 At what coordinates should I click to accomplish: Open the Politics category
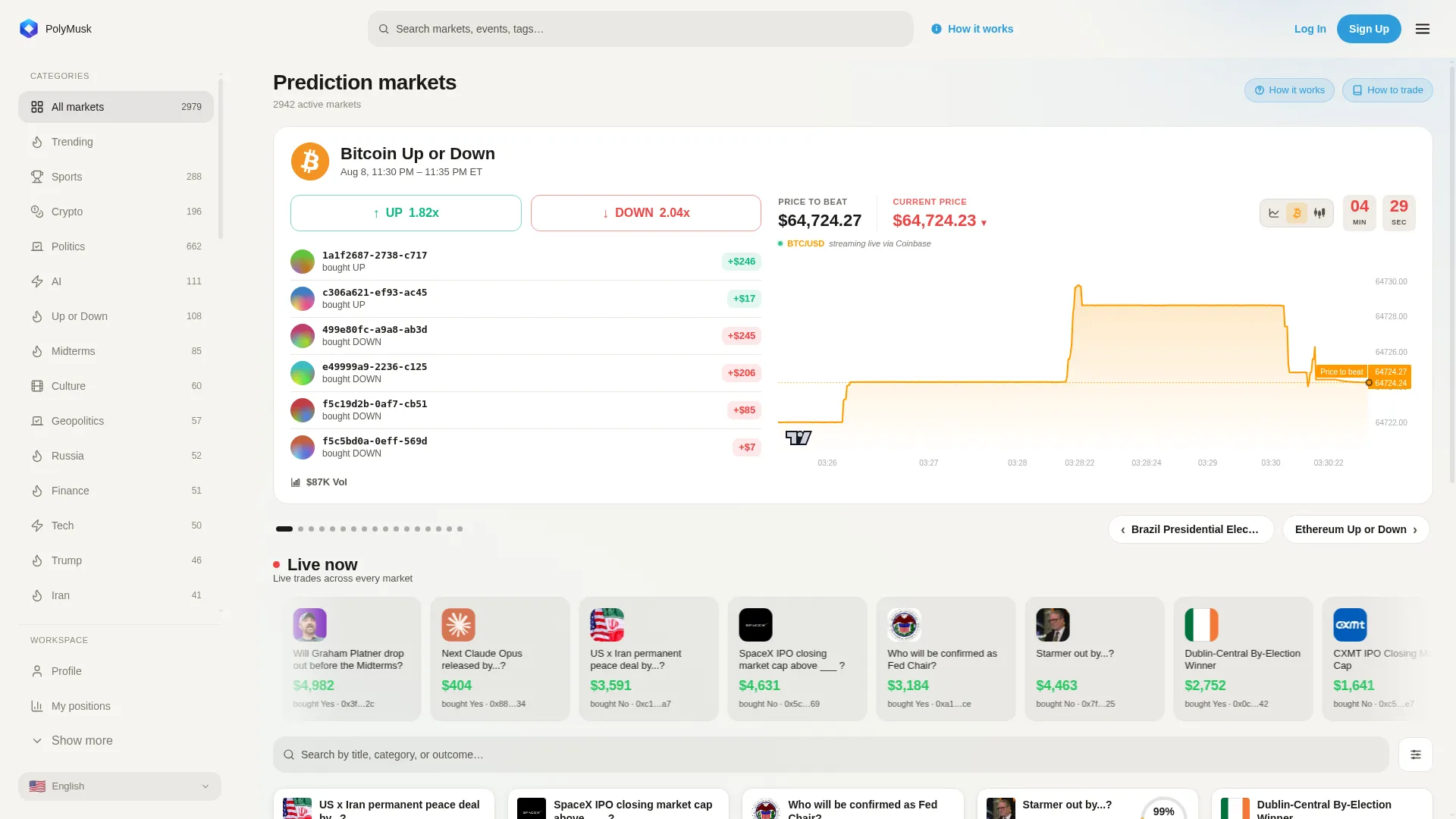[x=116, y=246]
